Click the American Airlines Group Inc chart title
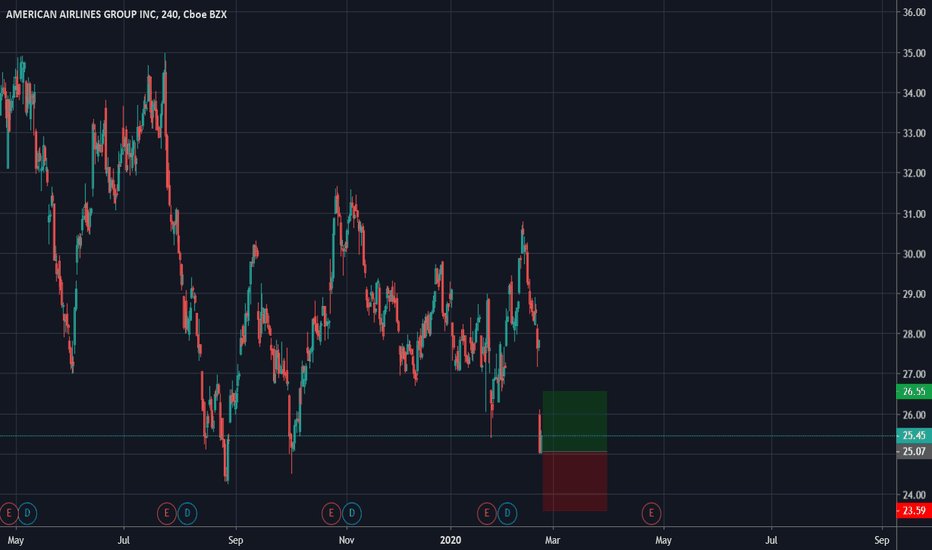 [x=116, y=14]
